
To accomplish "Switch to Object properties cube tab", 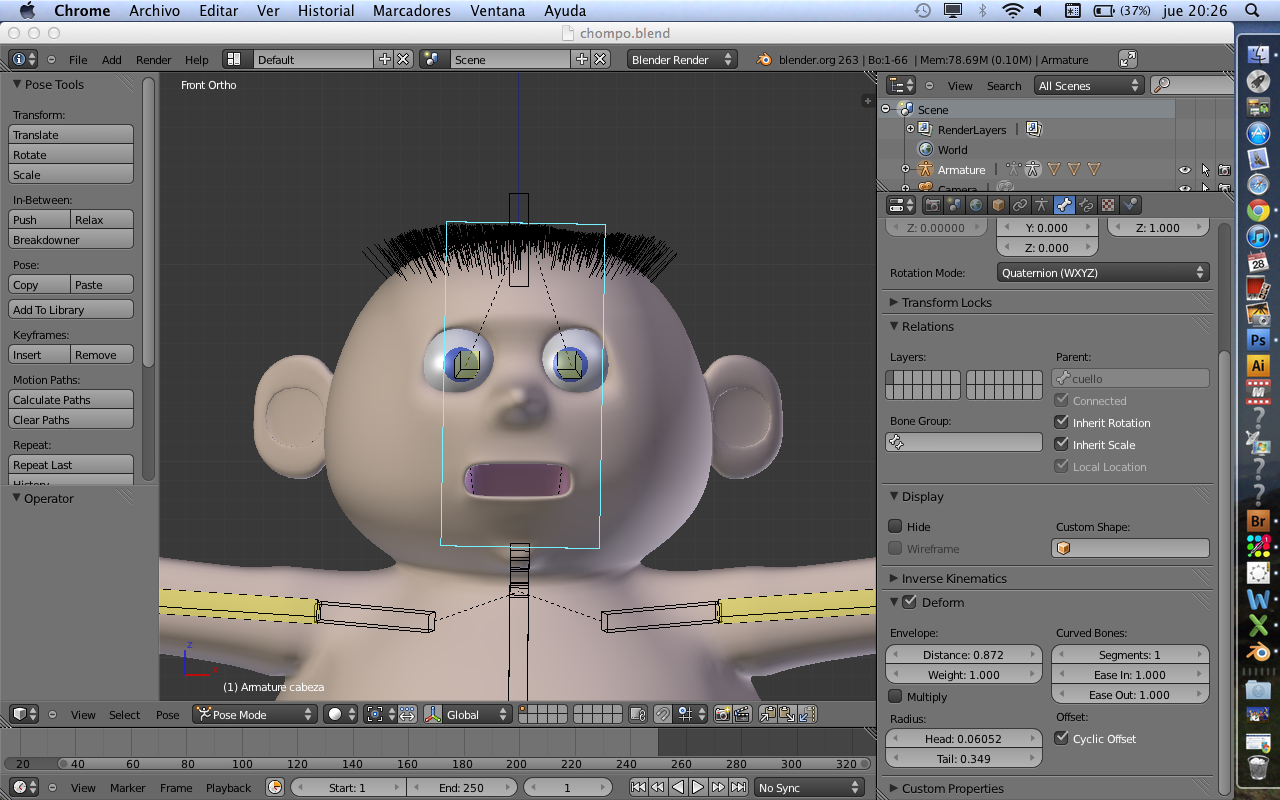I will (998, 205).
